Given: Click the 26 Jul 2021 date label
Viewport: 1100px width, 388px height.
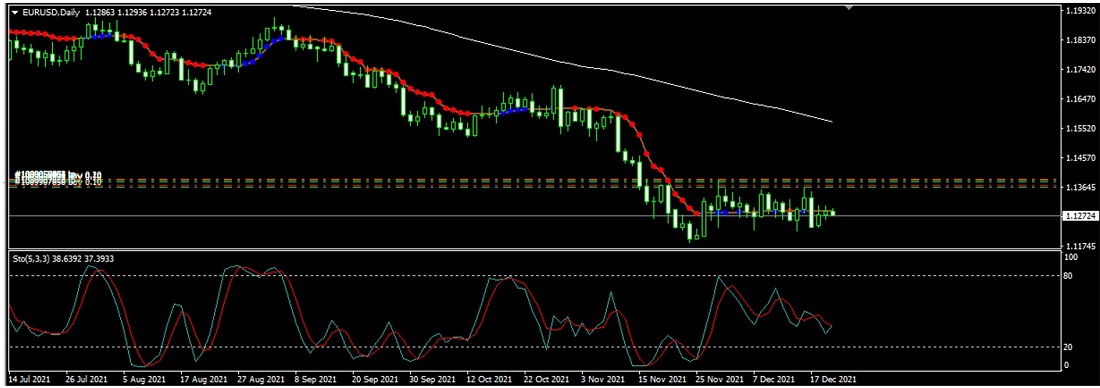Looking at the screenshot, I should (x=86, y=379).
